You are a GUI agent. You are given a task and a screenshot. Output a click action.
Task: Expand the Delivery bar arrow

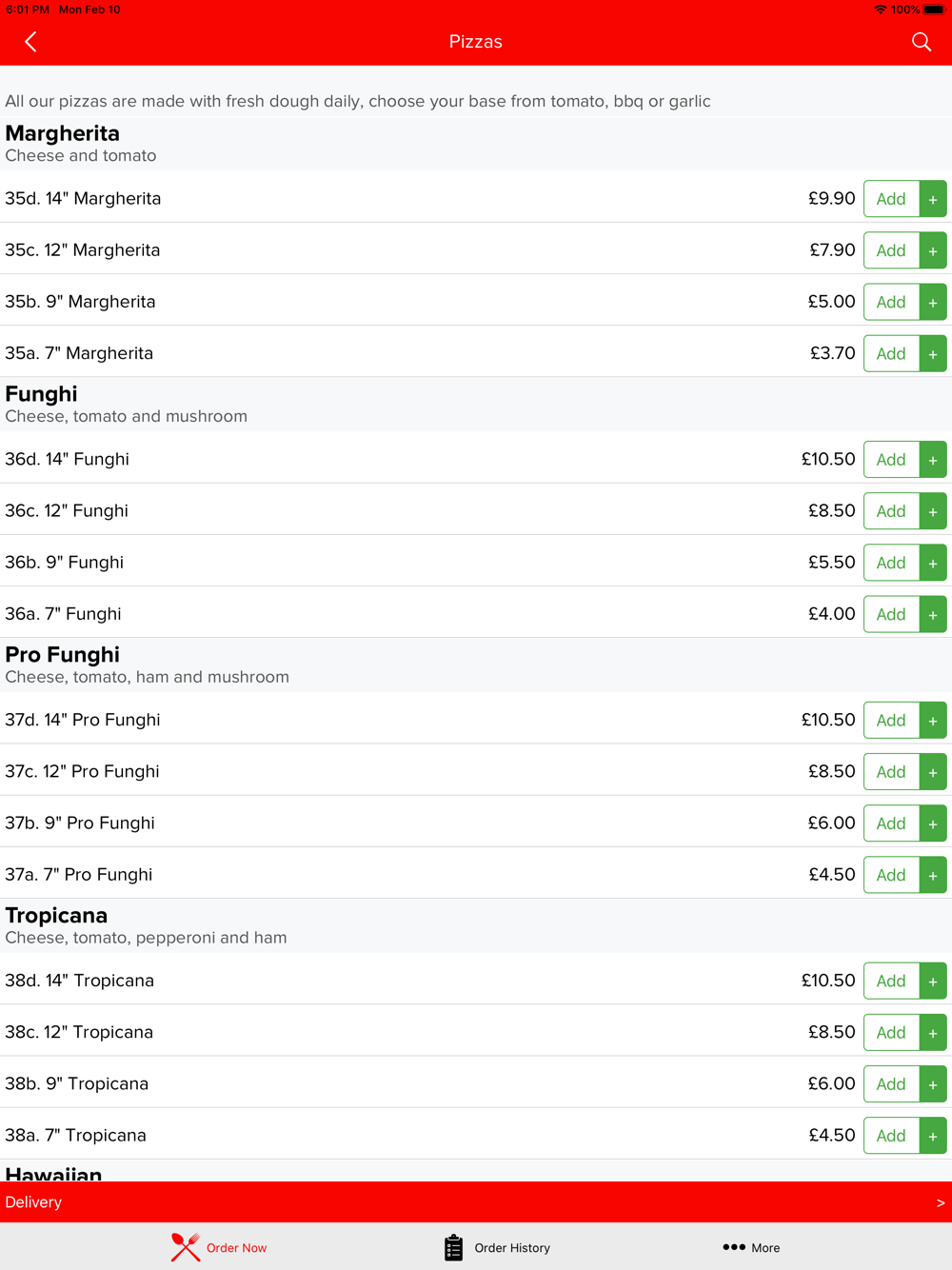(940, 1202)
